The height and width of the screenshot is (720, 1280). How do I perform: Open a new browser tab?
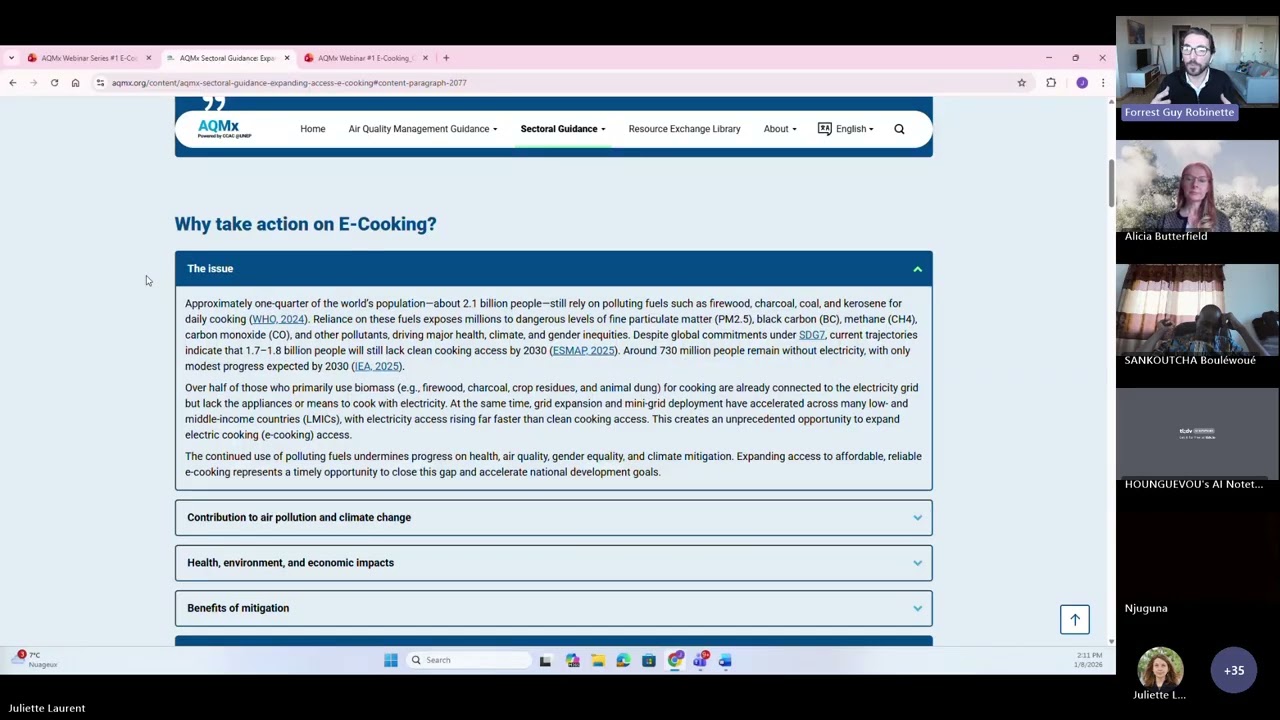coord(446,58)
